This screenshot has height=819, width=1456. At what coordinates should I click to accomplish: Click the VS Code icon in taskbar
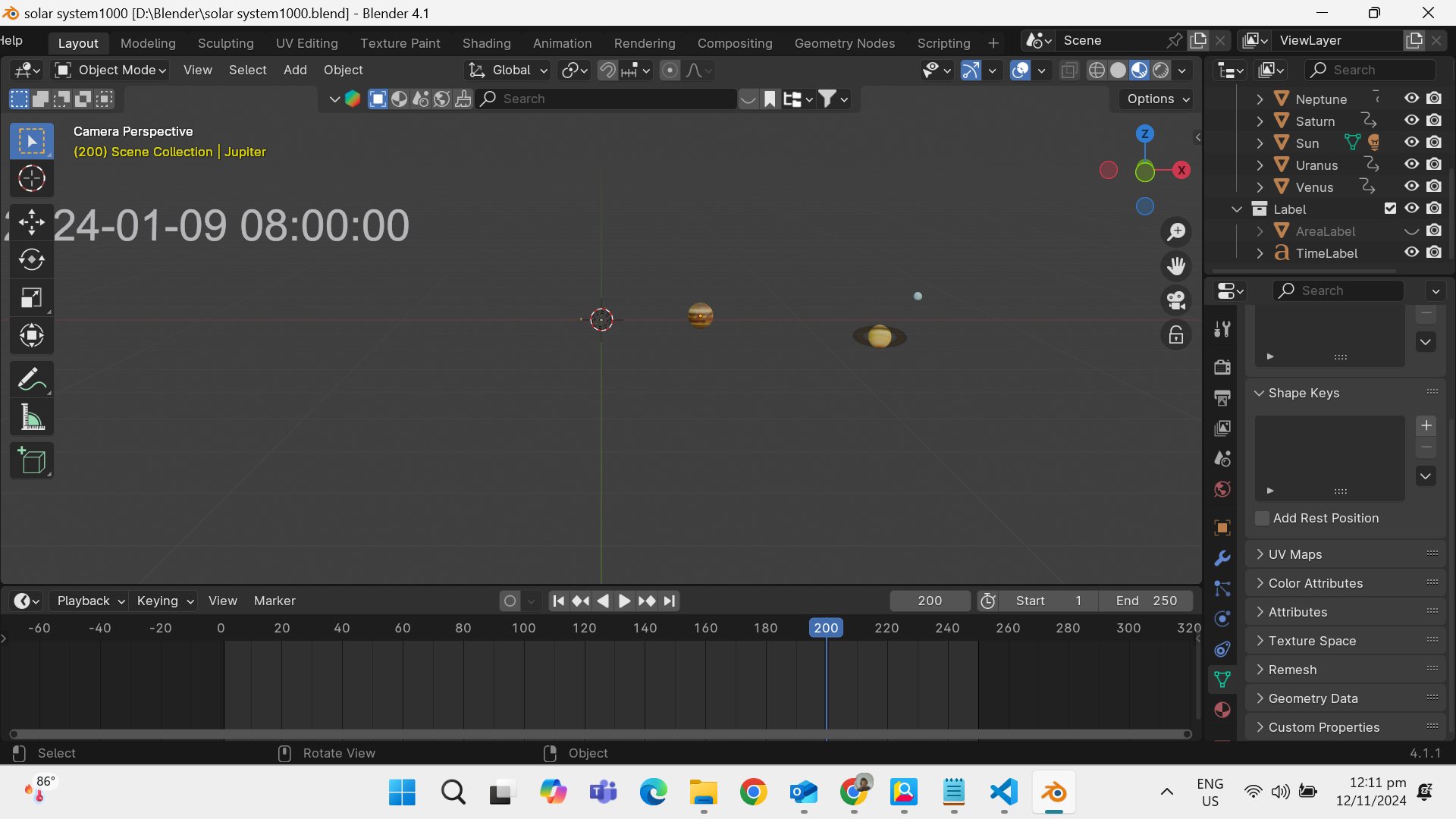click(x=1003, y=792)
